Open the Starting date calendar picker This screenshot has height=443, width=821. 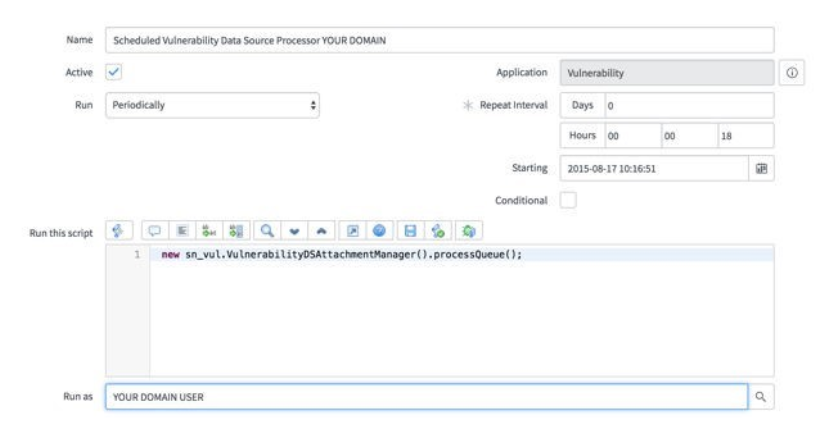click(x=761, y=169)
